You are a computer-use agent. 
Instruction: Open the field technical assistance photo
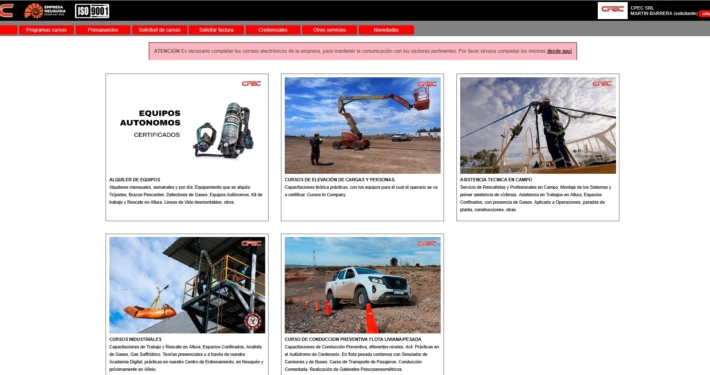[x=538, y=125]
